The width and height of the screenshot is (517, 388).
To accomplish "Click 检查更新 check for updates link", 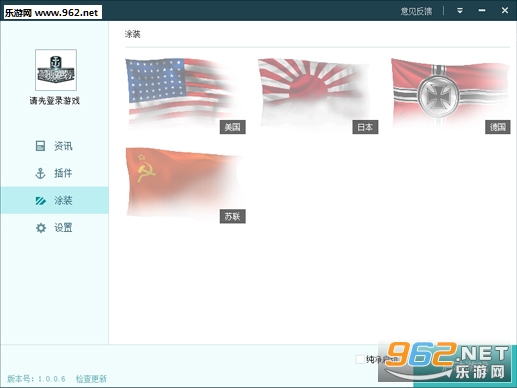I will coord(91,379).
